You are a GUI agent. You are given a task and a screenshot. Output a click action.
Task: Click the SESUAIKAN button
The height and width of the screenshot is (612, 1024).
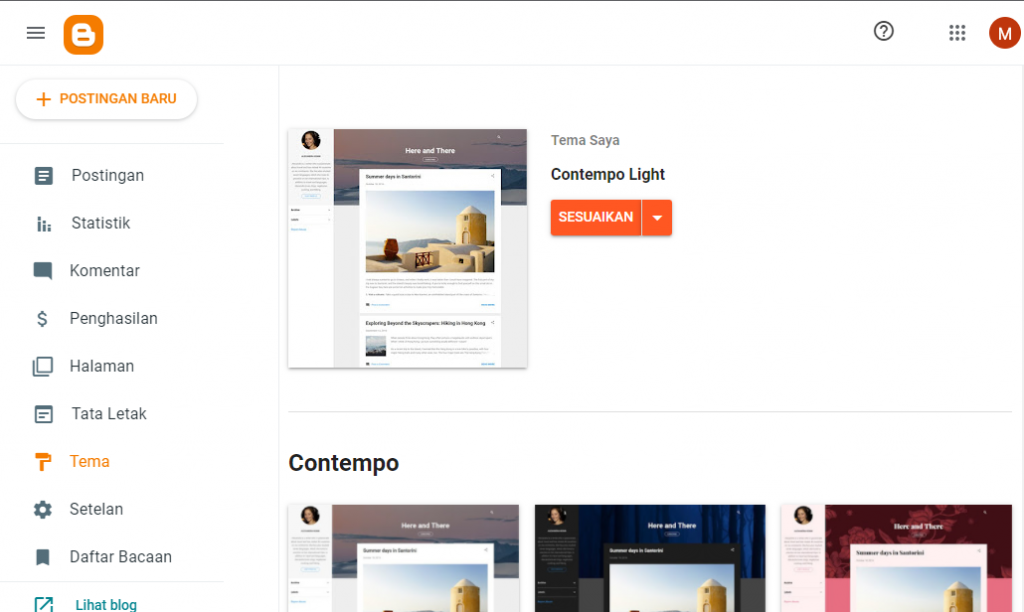click(598, 217)
